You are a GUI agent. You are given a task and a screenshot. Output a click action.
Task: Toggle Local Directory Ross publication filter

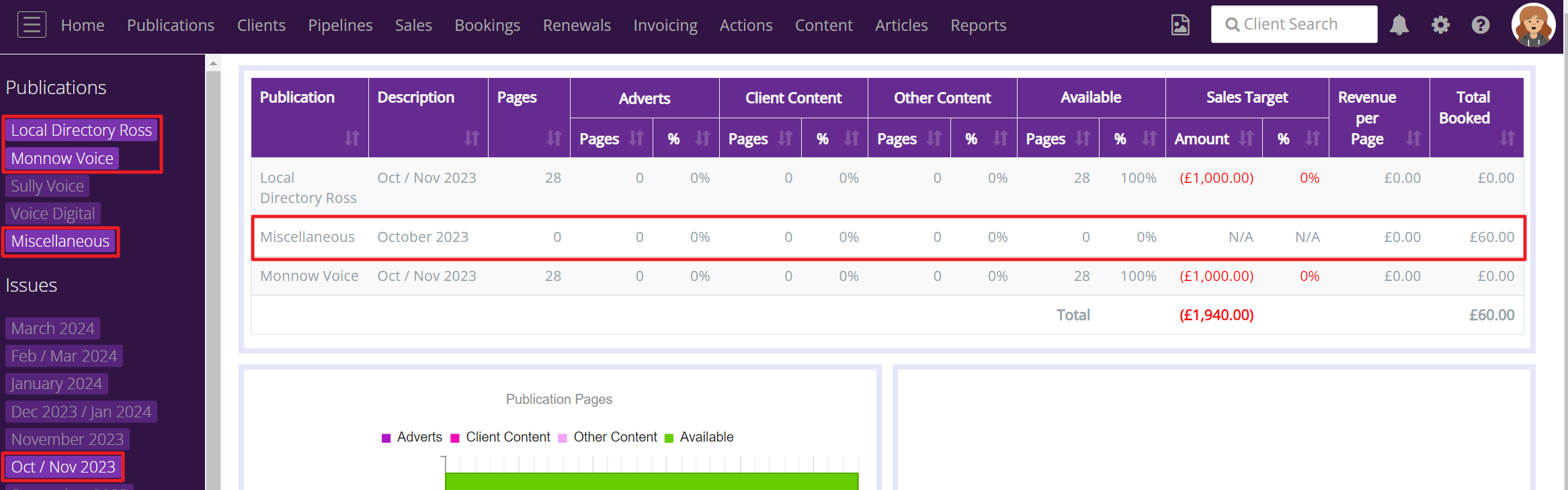click(81, 130)
